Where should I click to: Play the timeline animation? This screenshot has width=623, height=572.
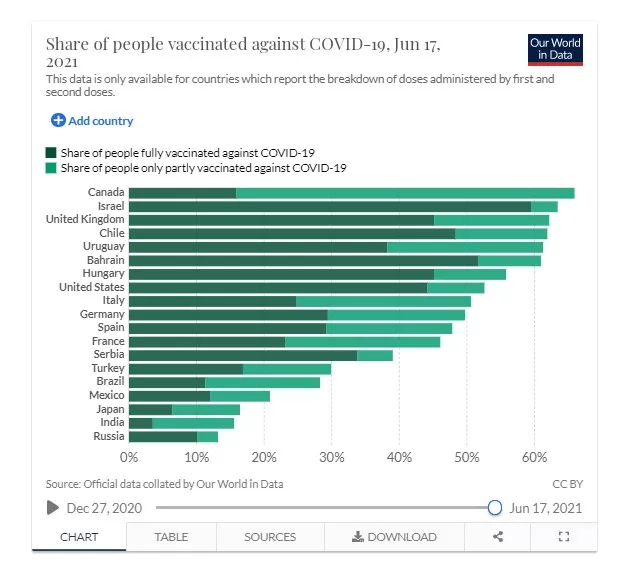[x=52, y=508]
